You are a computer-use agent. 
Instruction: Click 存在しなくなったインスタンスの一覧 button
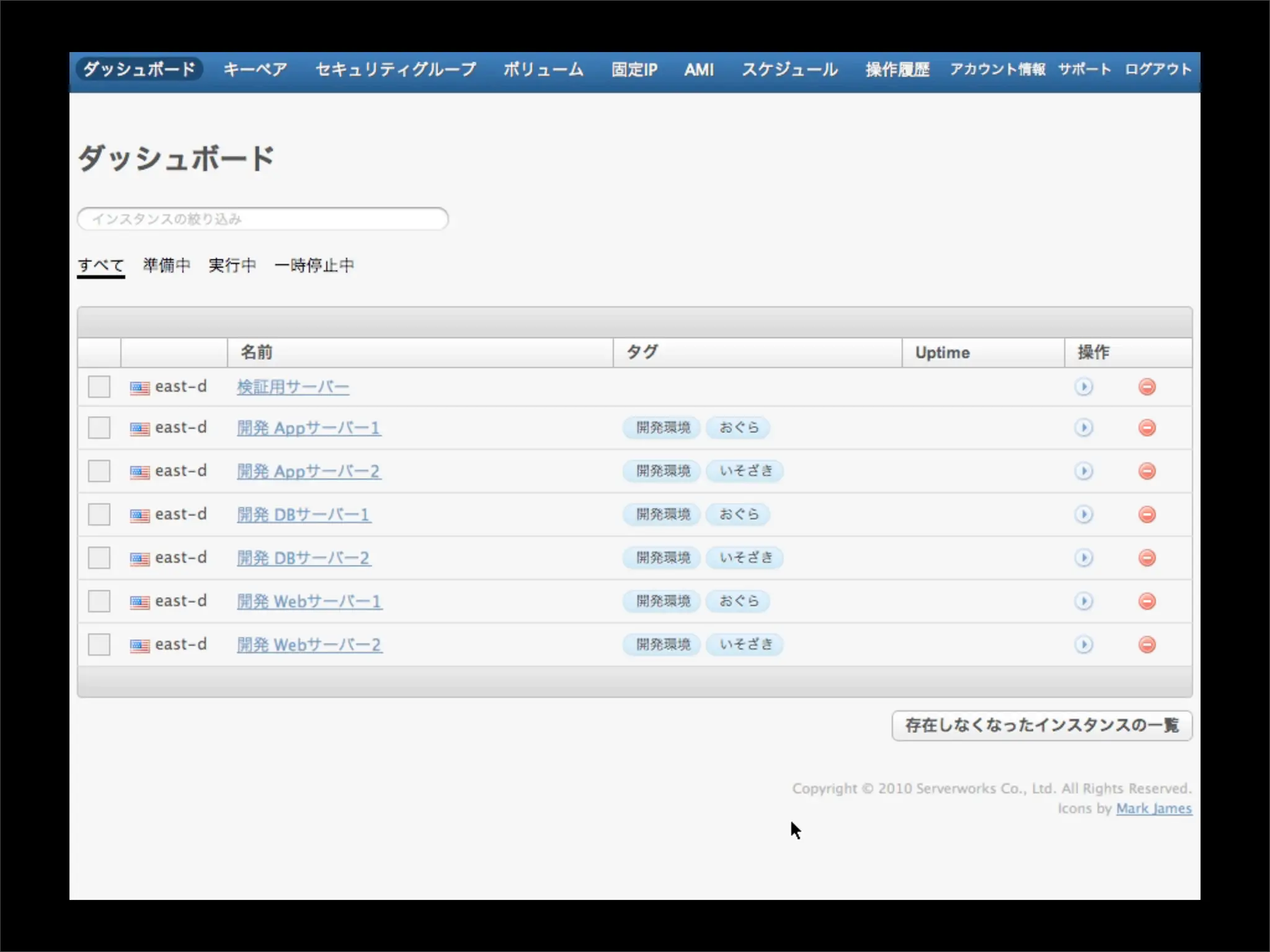tap(1042, 725)
